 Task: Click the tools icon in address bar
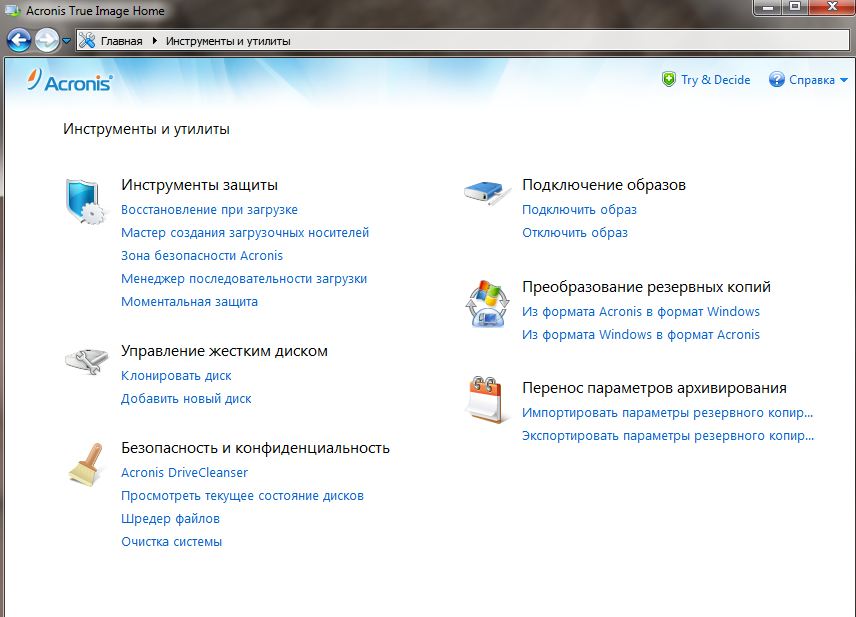click(x=87, y=40)
